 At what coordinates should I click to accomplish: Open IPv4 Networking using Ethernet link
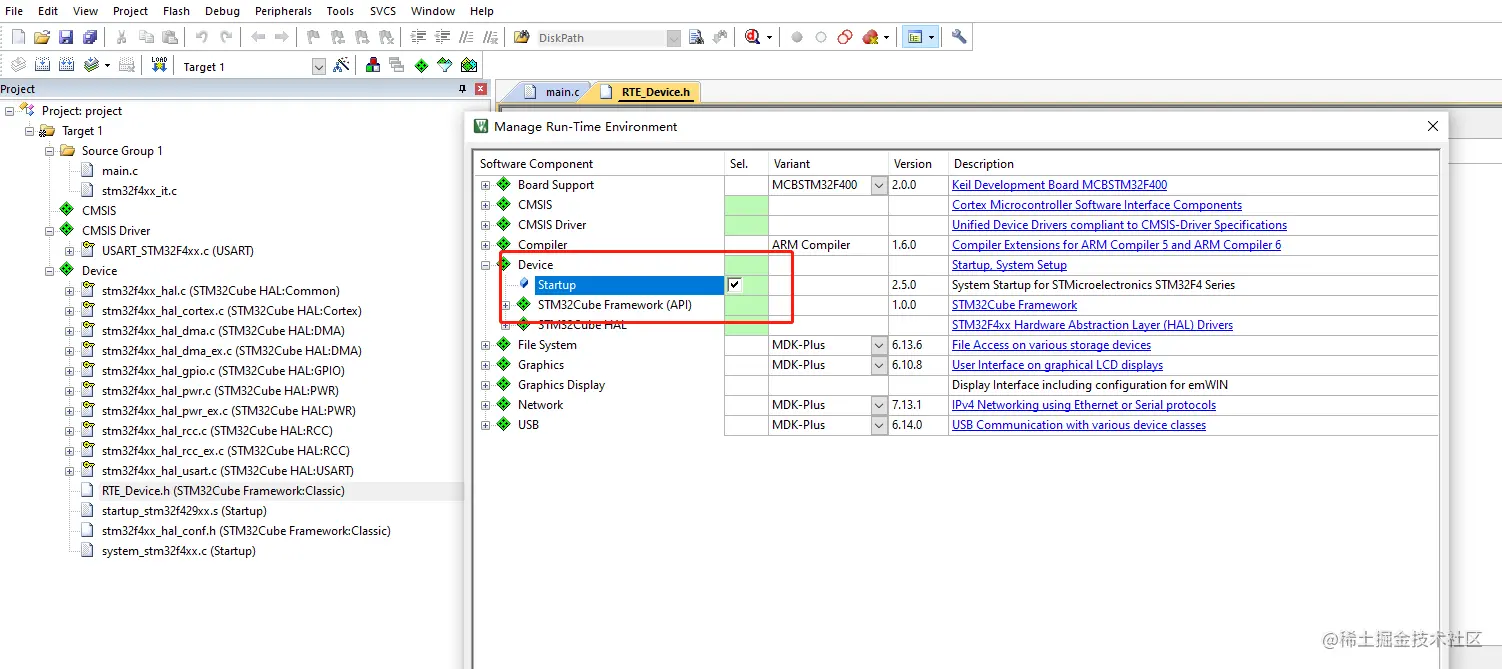1084,405
